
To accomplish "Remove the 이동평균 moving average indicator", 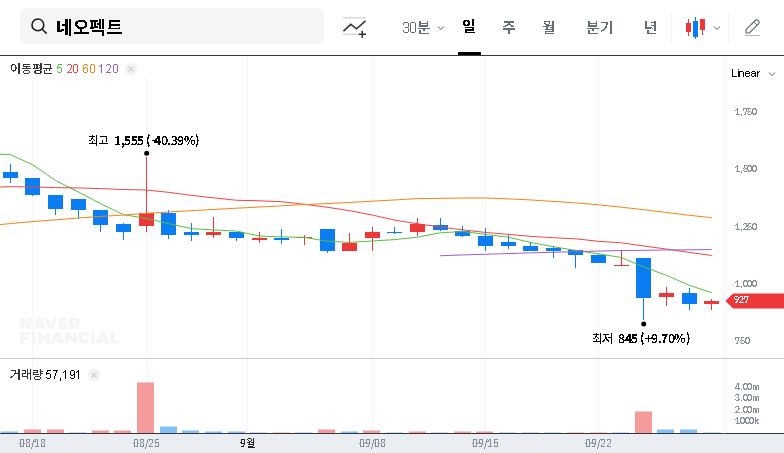I will 130,68.
